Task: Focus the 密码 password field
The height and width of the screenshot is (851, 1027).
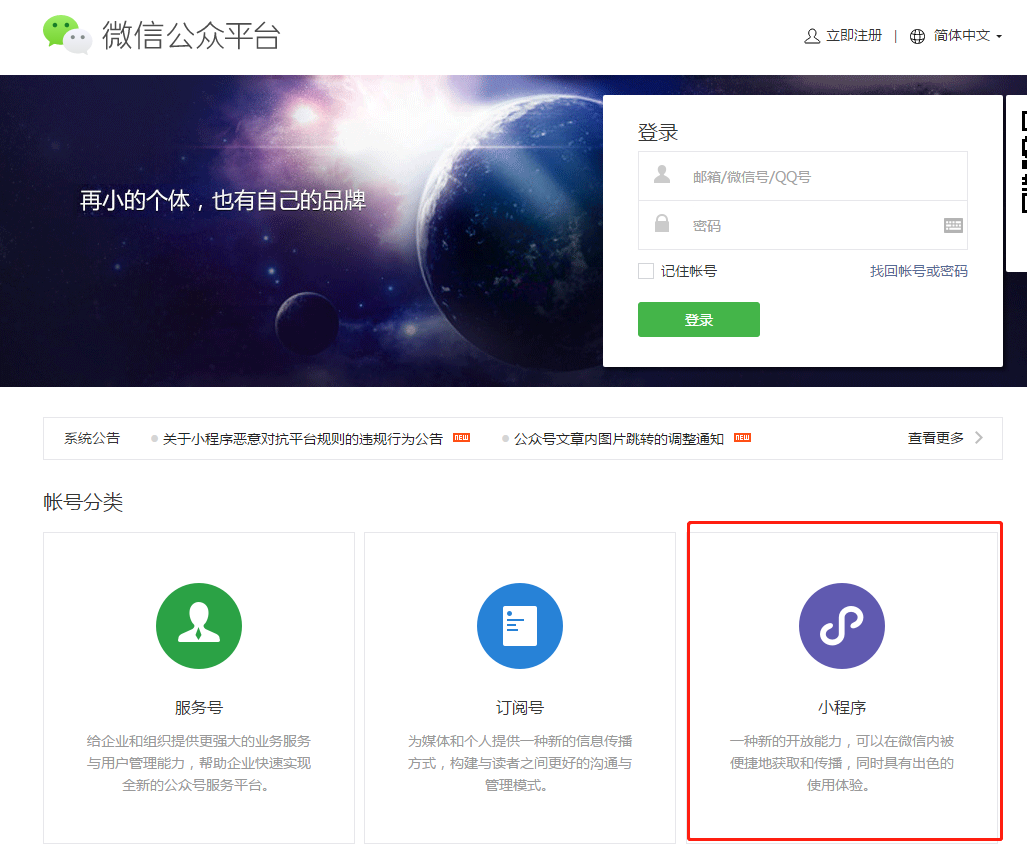Action: [800, 226]
